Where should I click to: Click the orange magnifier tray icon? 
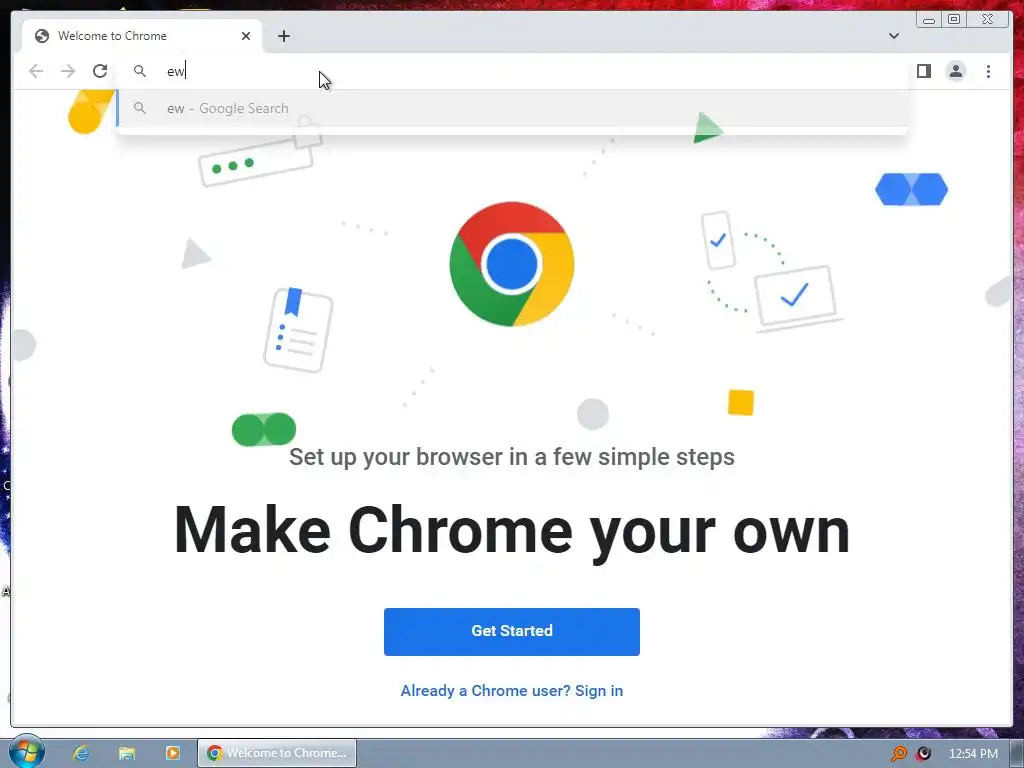(899, 754)
